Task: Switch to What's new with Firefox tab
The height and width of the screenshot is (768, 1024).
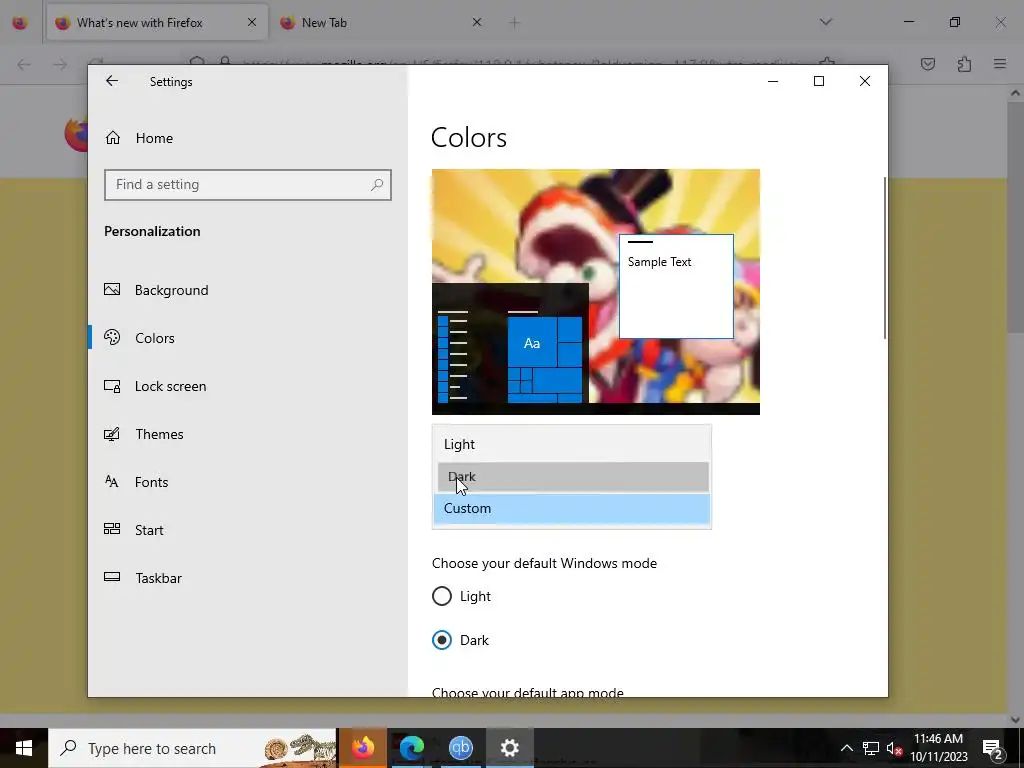Action: [x=157, y=23]
